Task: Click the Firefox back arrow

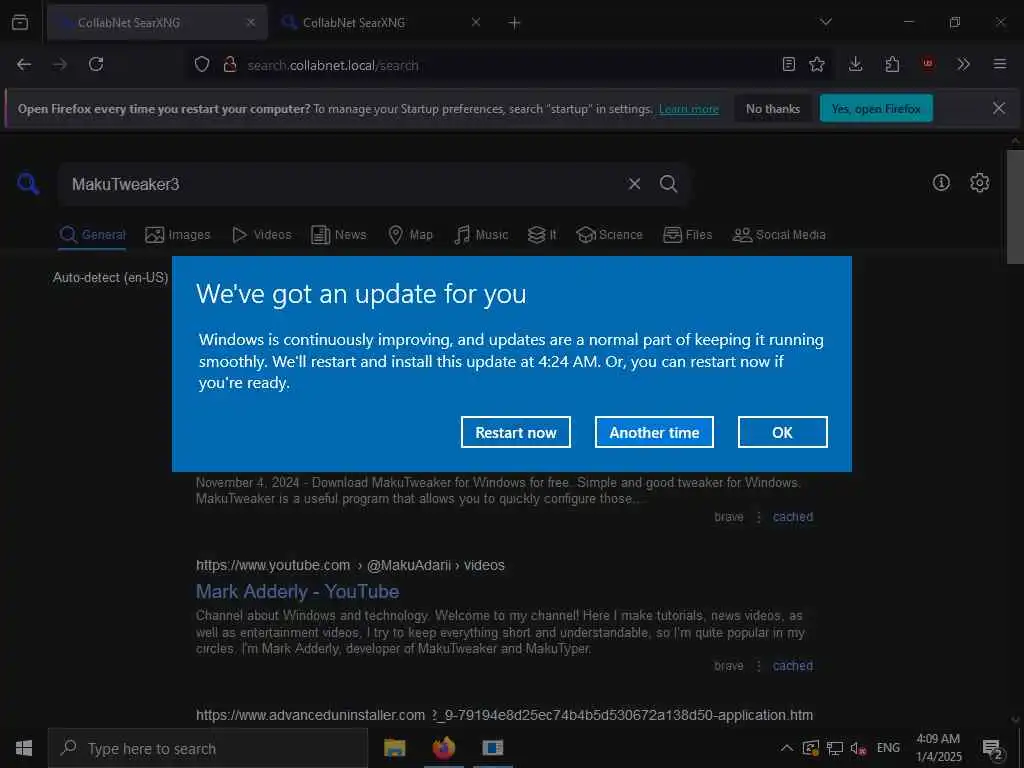Action: pos(24,65)
